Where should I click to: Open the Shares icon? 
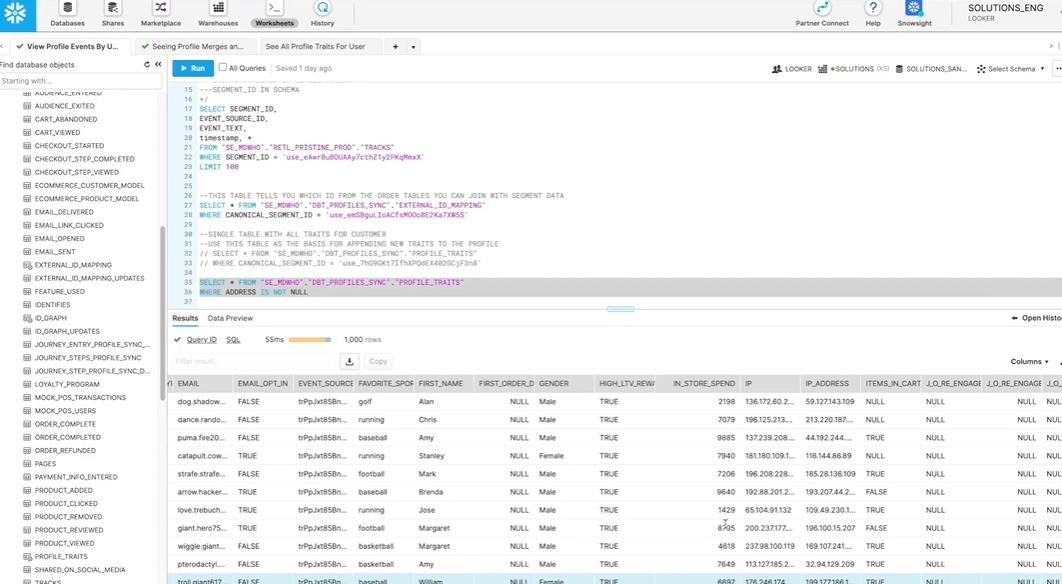coord(112,9)
